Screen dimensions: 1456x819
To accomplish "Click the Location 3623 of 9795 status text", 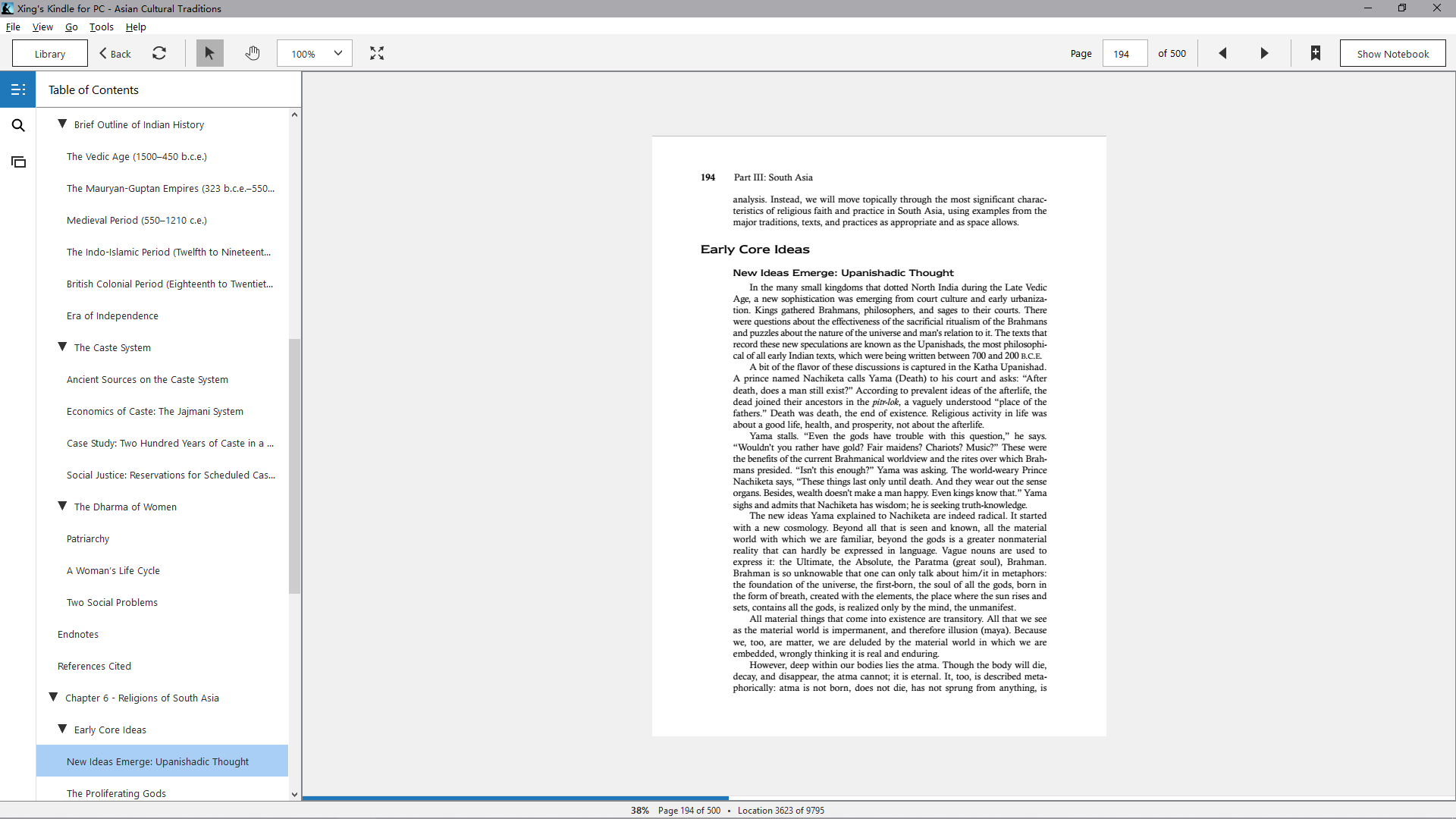I will pyautogui.click(x=781, y=811).
